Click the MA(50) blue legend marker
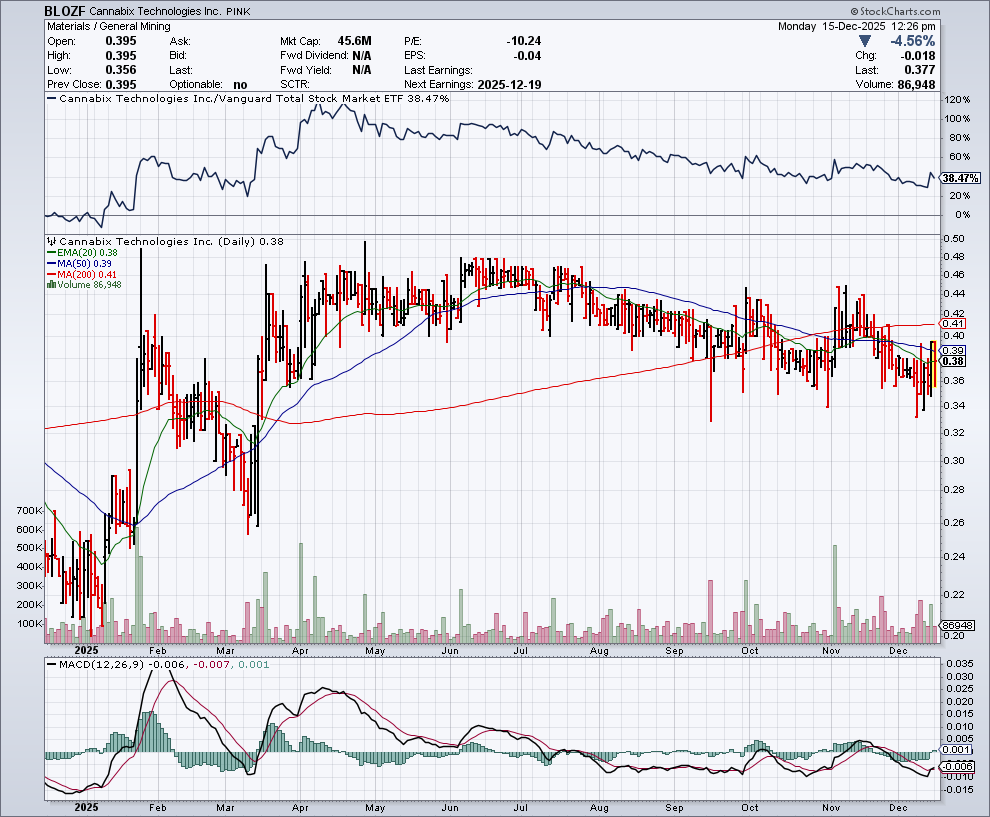 52,263
